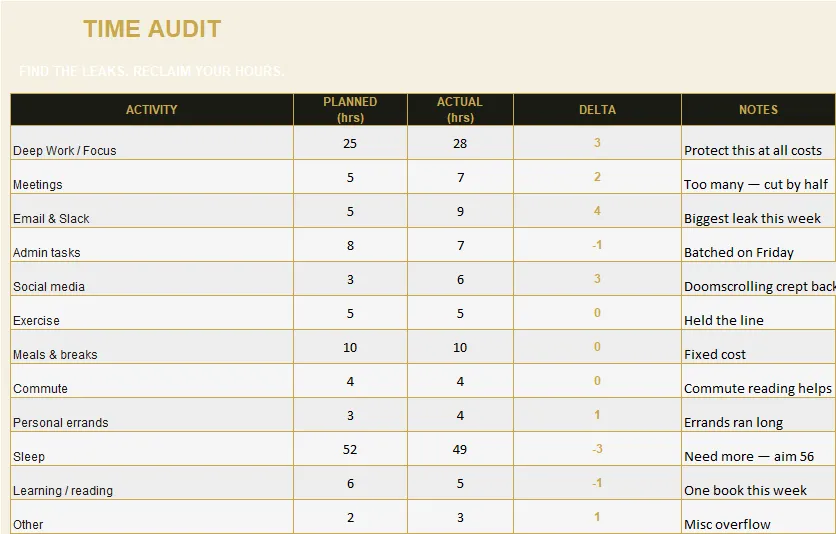Click the delta cell for Admin tasks
This screenshot has width=836, height=534.
point(597,245)
